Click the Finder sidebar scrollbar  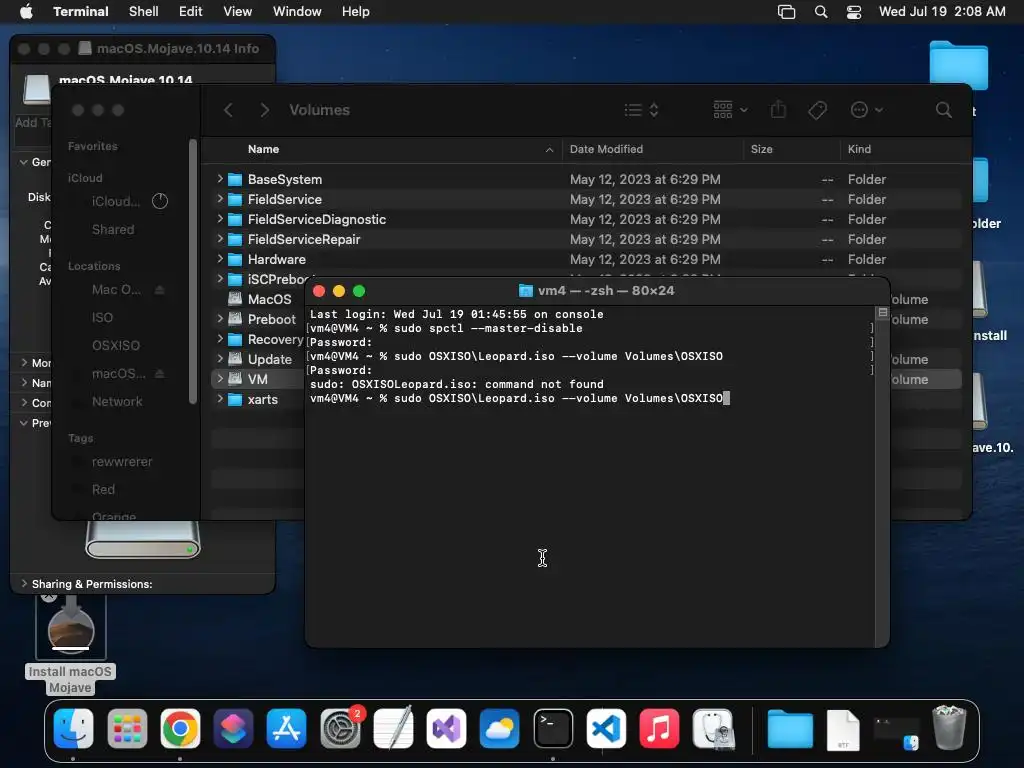tap(193, 271)
